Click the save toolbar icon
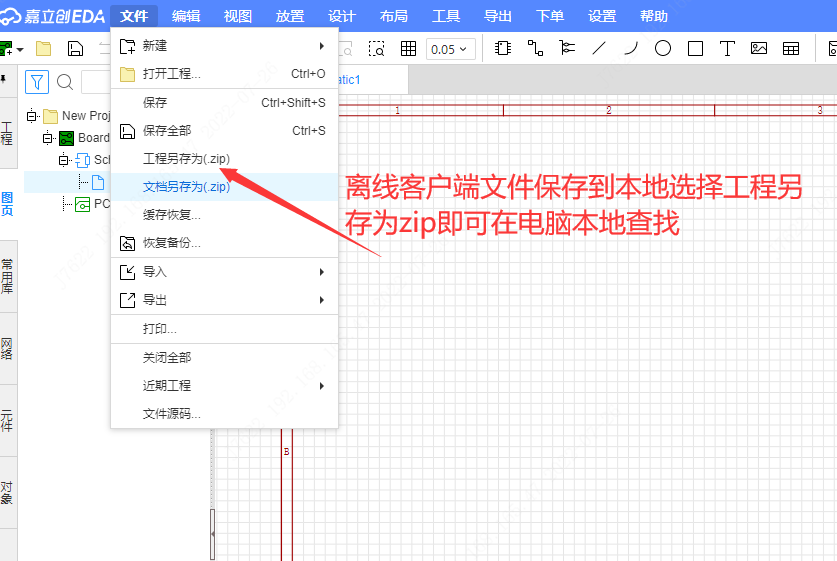This screenshot has width=837, height=561. point(75,49)
